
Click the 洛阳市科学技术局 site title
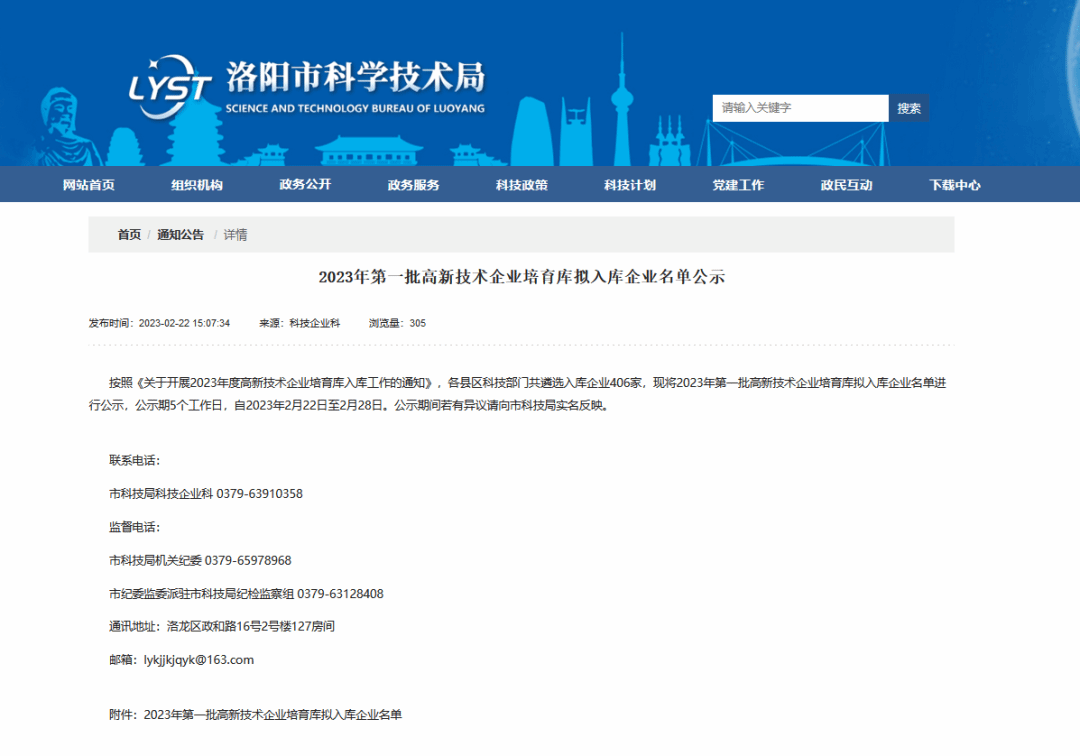pos(355,76)
